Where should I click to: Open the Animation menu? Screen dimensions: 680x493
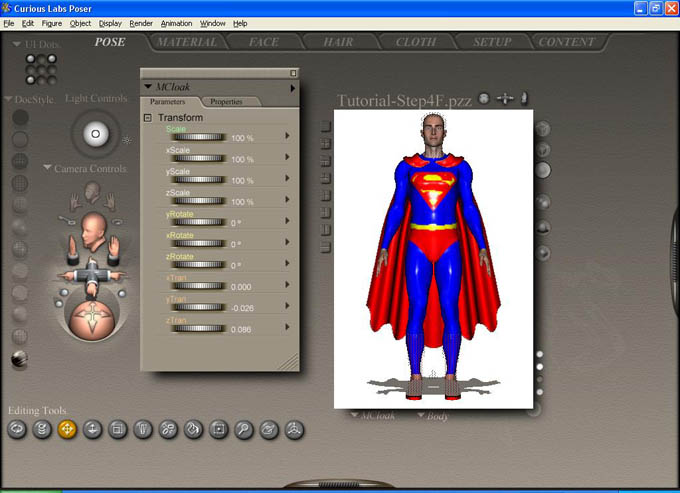tap(176, 23)
